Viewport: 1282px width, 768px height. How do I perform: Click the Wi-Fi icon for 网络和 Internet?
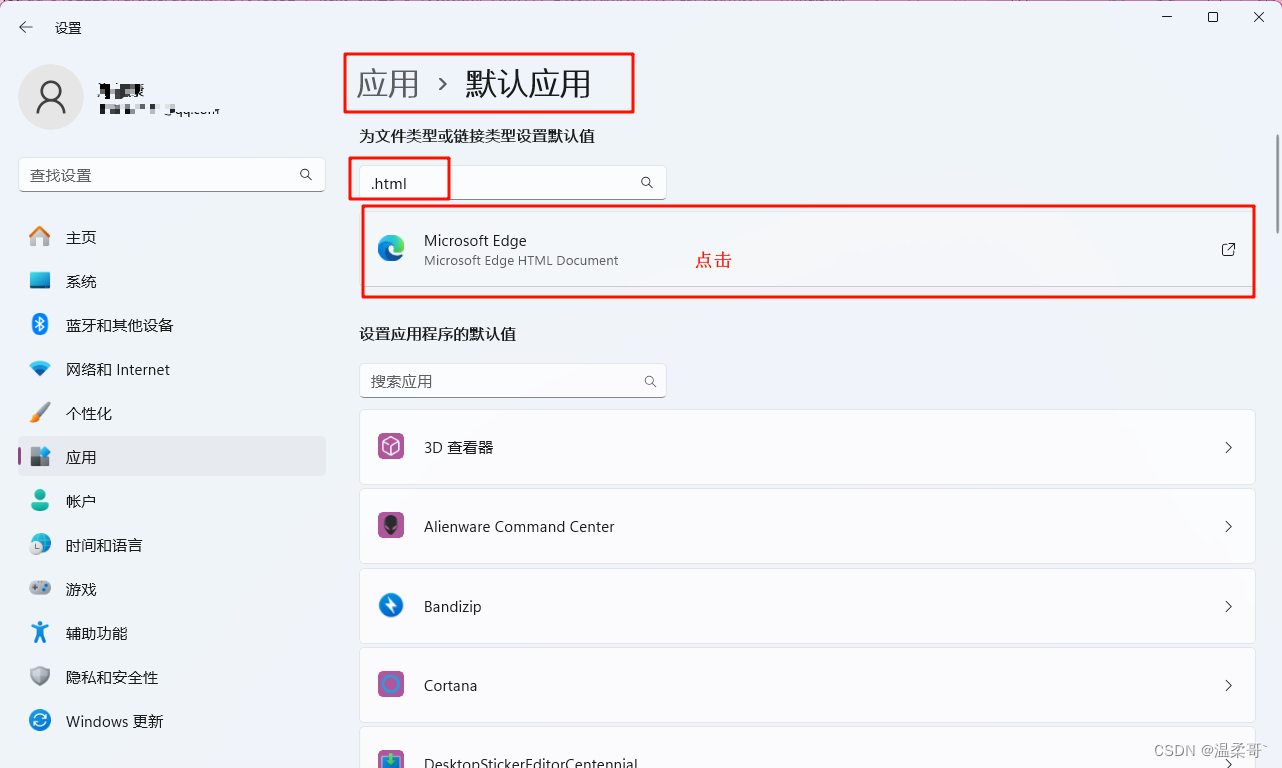point(40,369)
